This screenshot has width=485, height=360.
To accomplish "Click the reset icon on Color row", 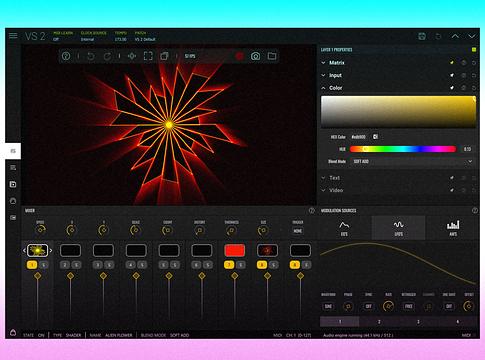I will (474, 88).
